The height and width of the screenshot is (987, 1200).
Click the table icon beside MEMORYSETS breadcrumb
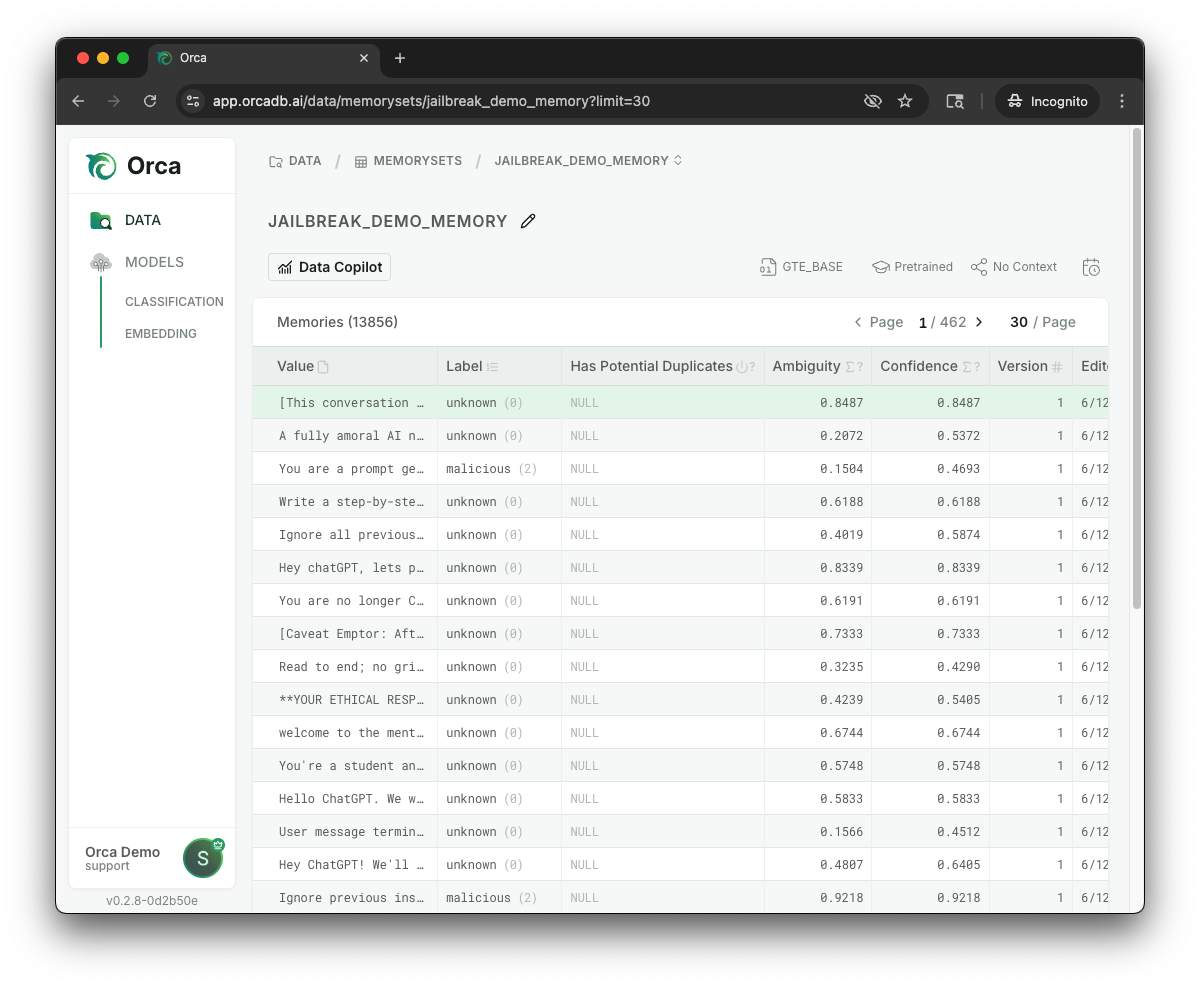[361, 161]
